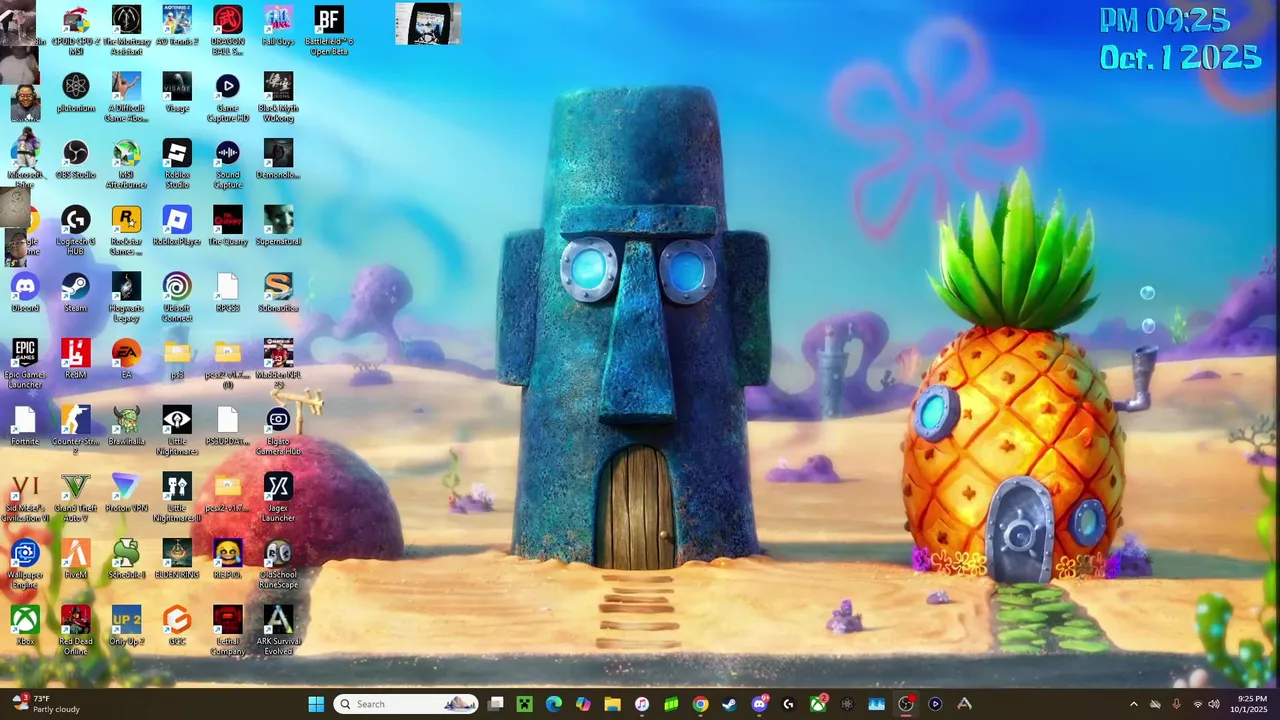Launch ARK Survival Evolved desktop icon
The width and height of the screenshot is (1280, 720).
278,630
